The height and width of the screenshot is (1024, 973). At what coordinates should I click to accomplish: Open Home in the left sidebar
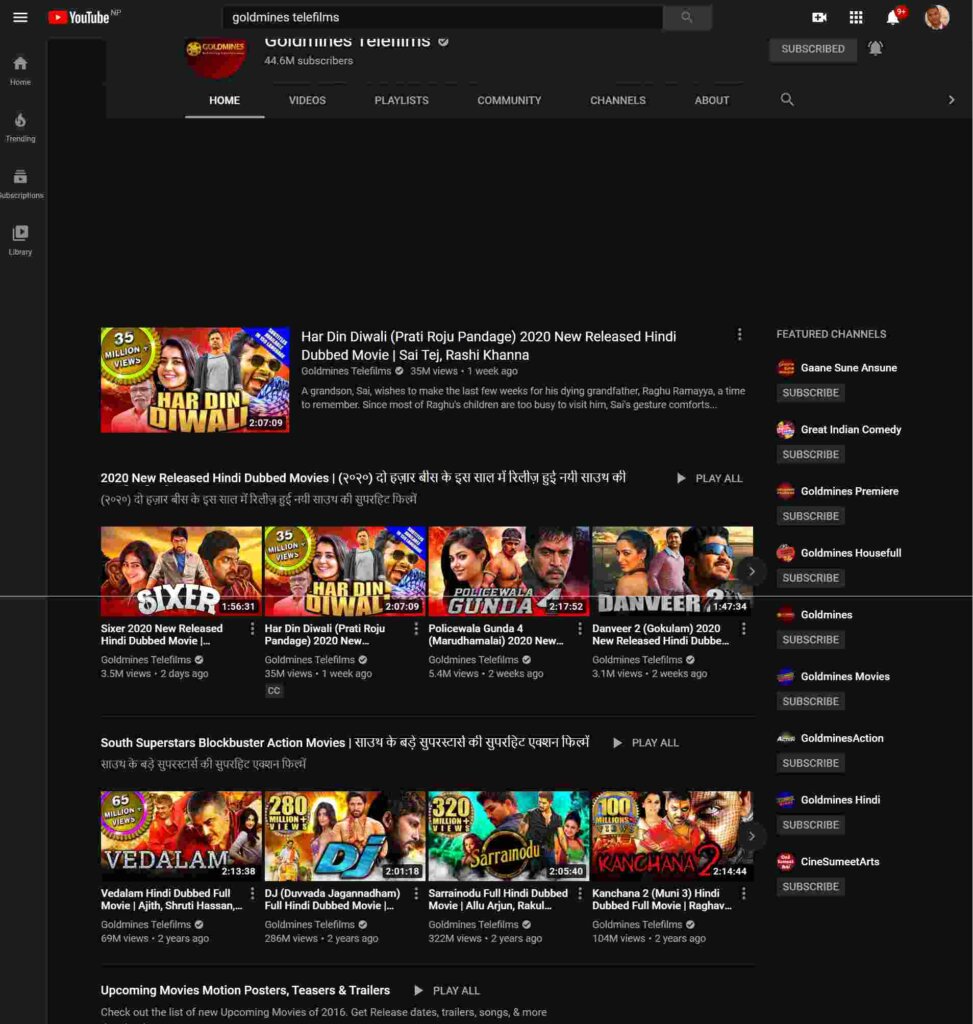pos(20,71)
